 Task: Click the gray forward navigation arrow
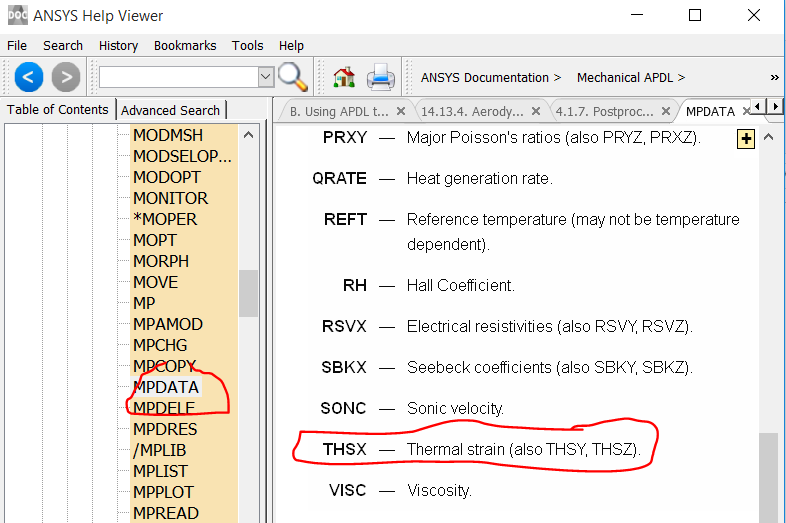tap(66, 77)
